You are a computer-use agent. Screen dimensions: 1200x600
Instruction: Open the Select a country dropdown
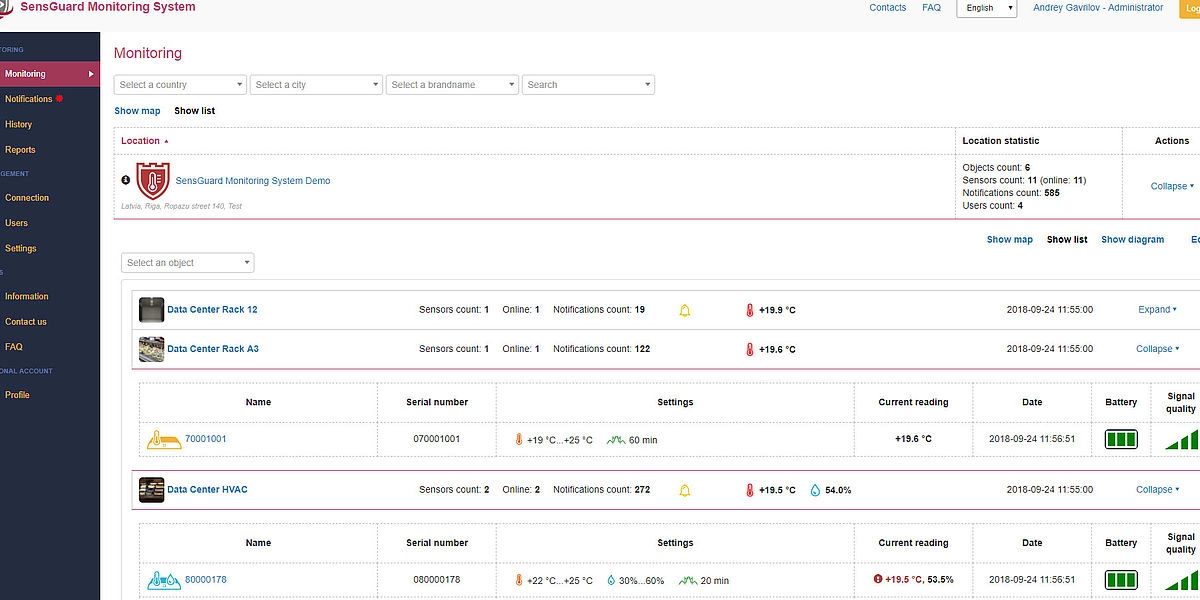tap(180, 85)
